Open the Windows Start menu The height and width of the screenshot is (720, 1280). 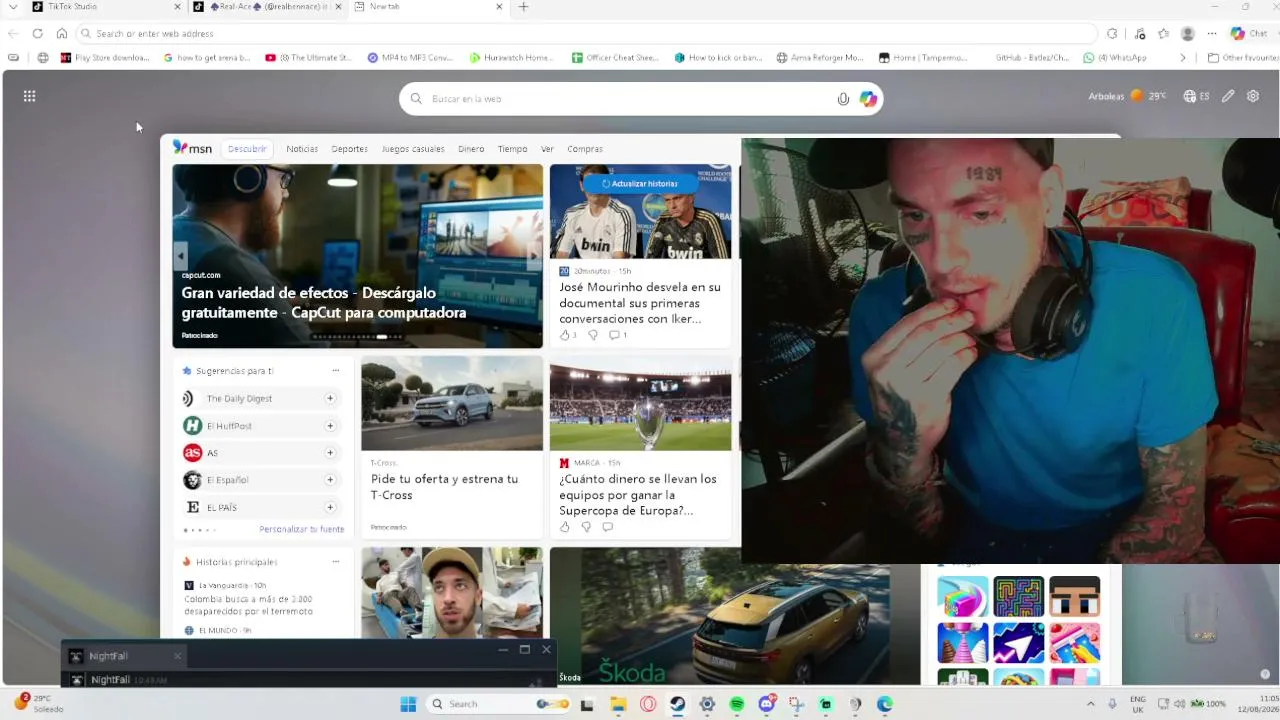[x=407, y=704]
